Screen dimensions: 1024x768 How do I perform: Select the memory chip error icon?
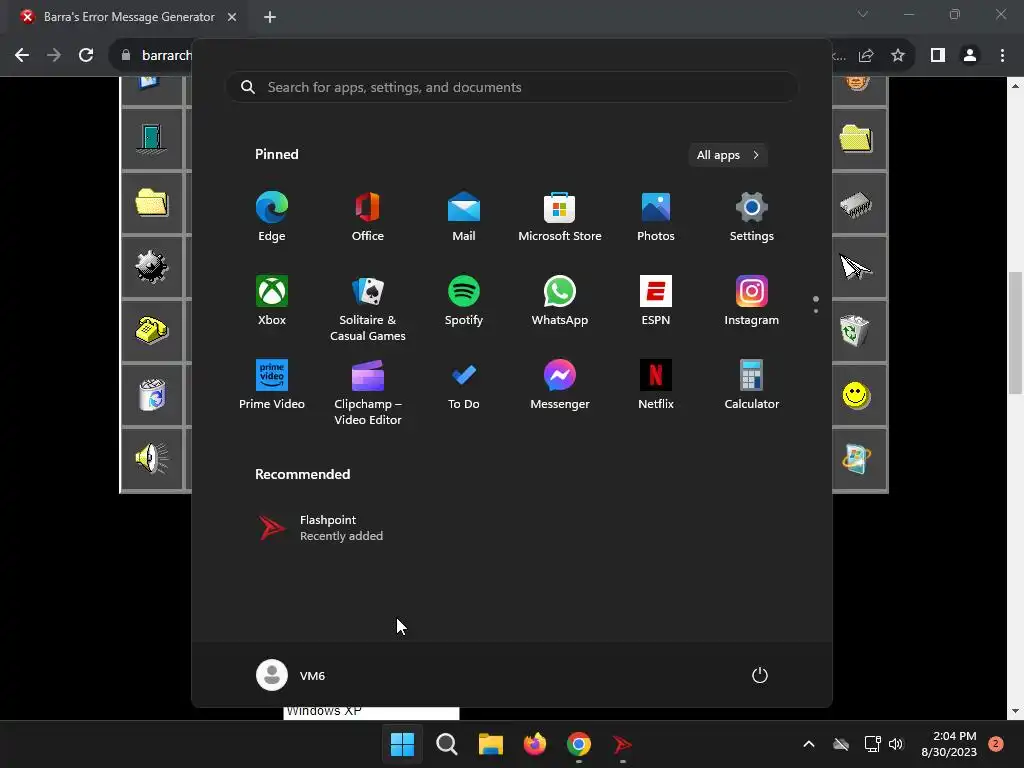pos(856,204)
